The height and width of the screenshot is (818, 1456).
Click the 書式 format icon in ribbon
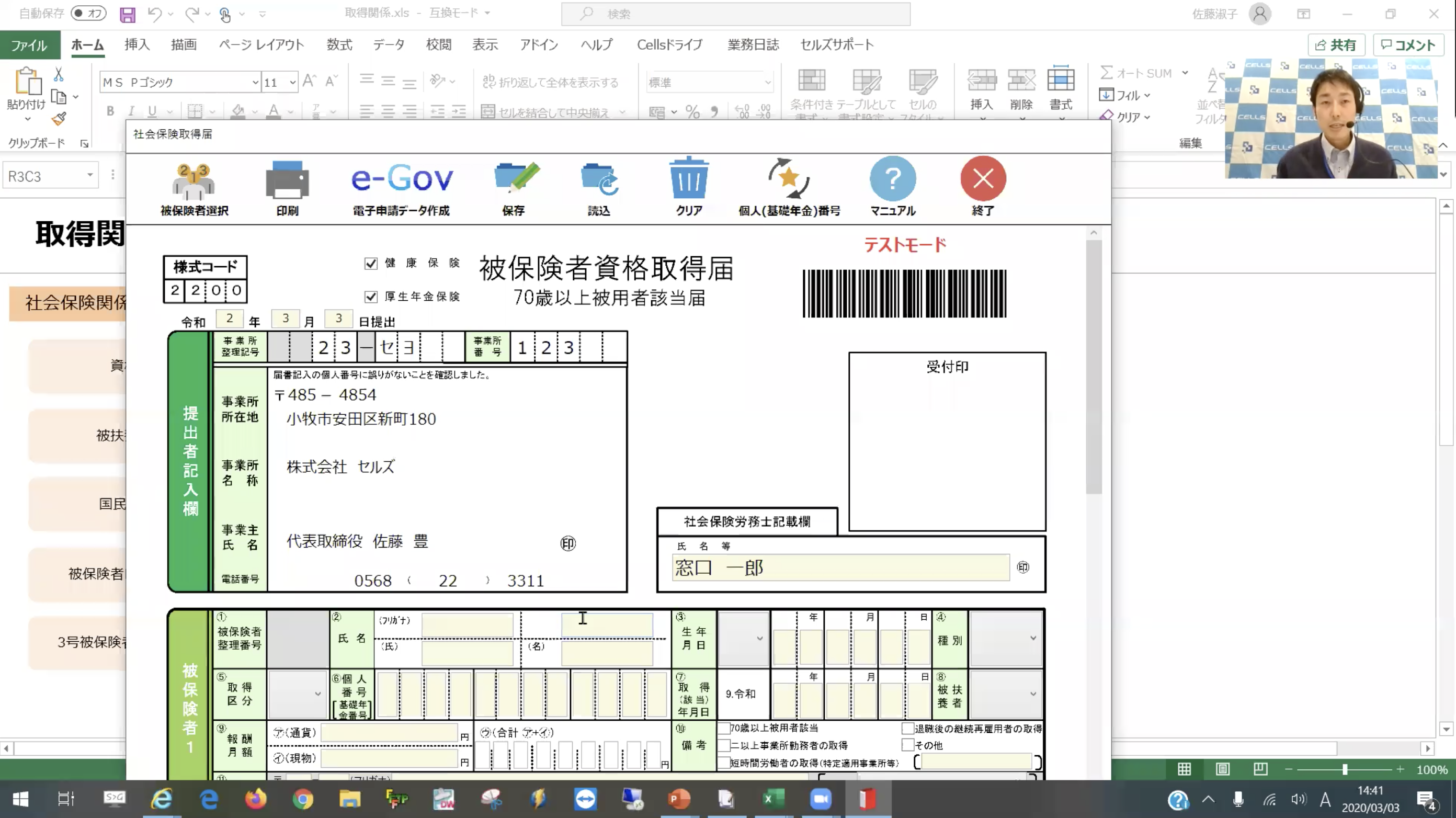[1061, 79]
